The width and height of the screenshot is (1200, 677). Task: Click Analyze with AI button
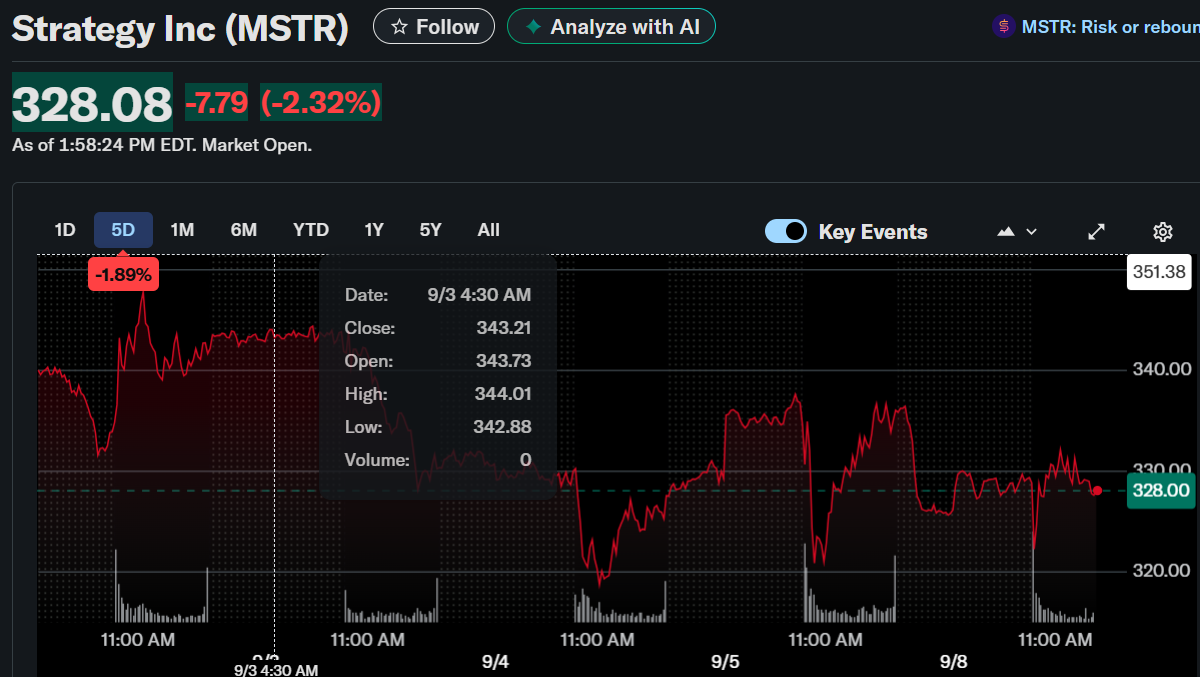coord(611,27)
